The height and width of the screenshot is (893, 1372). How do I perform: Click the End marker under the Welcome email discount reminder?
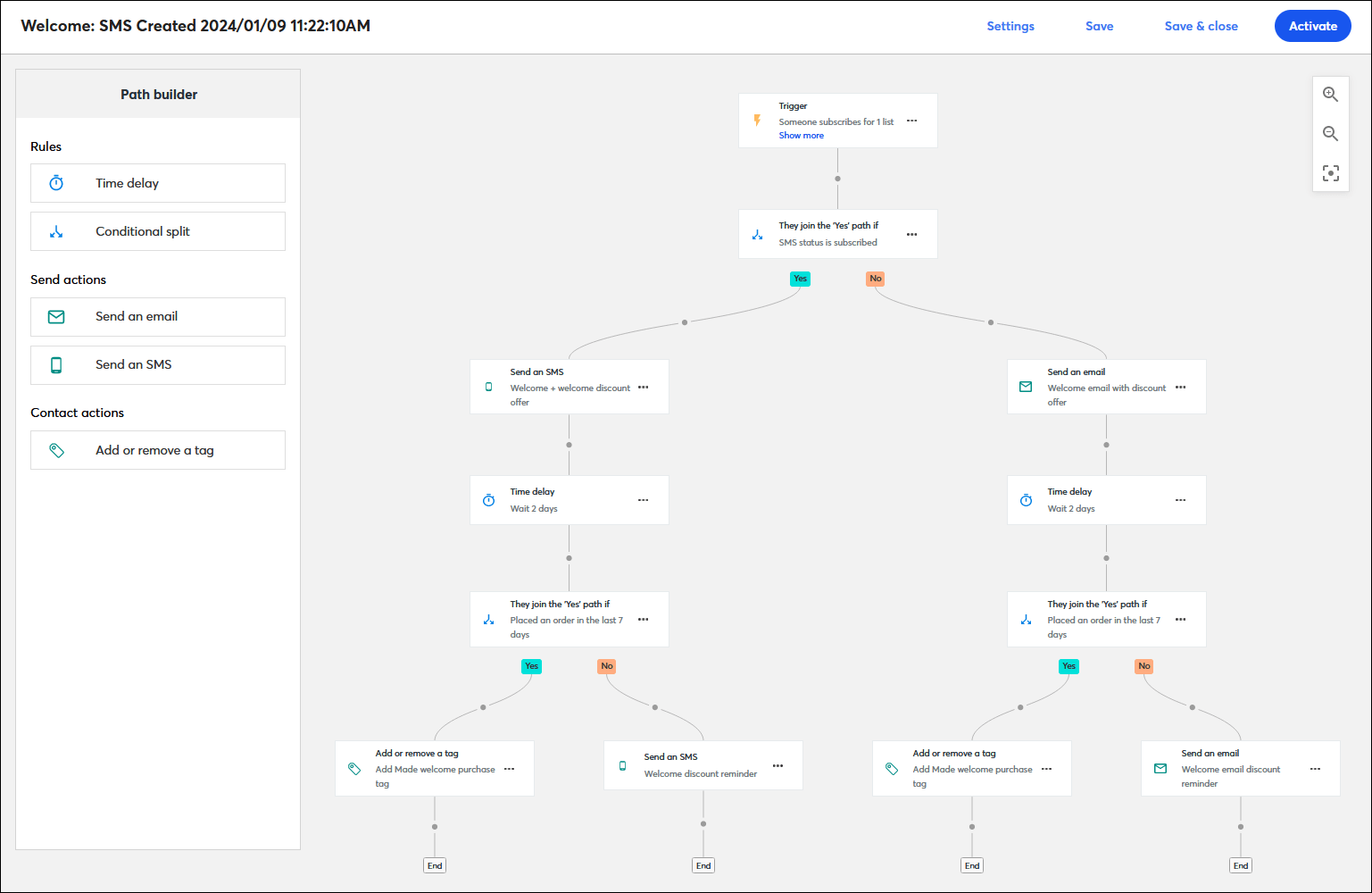[x=1240, y=864]
